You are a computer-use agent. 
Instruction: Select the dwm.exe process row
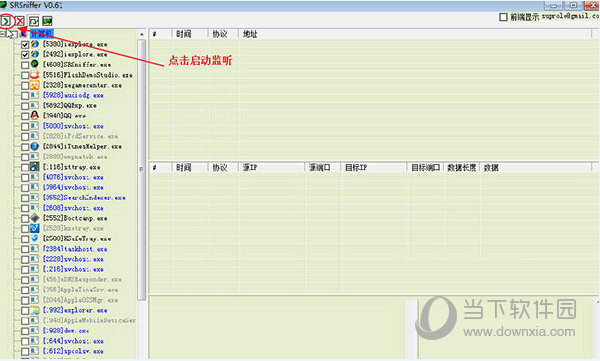coord(65,331)
